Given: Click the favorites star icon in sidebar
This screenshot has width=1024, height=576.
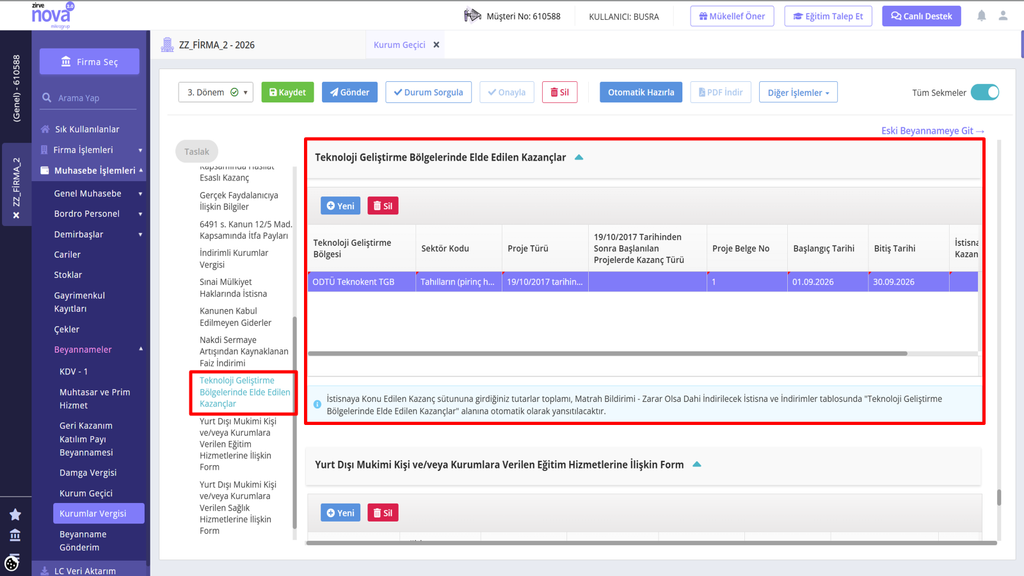Looking at the screenshot, I should (x=15, y=515).
